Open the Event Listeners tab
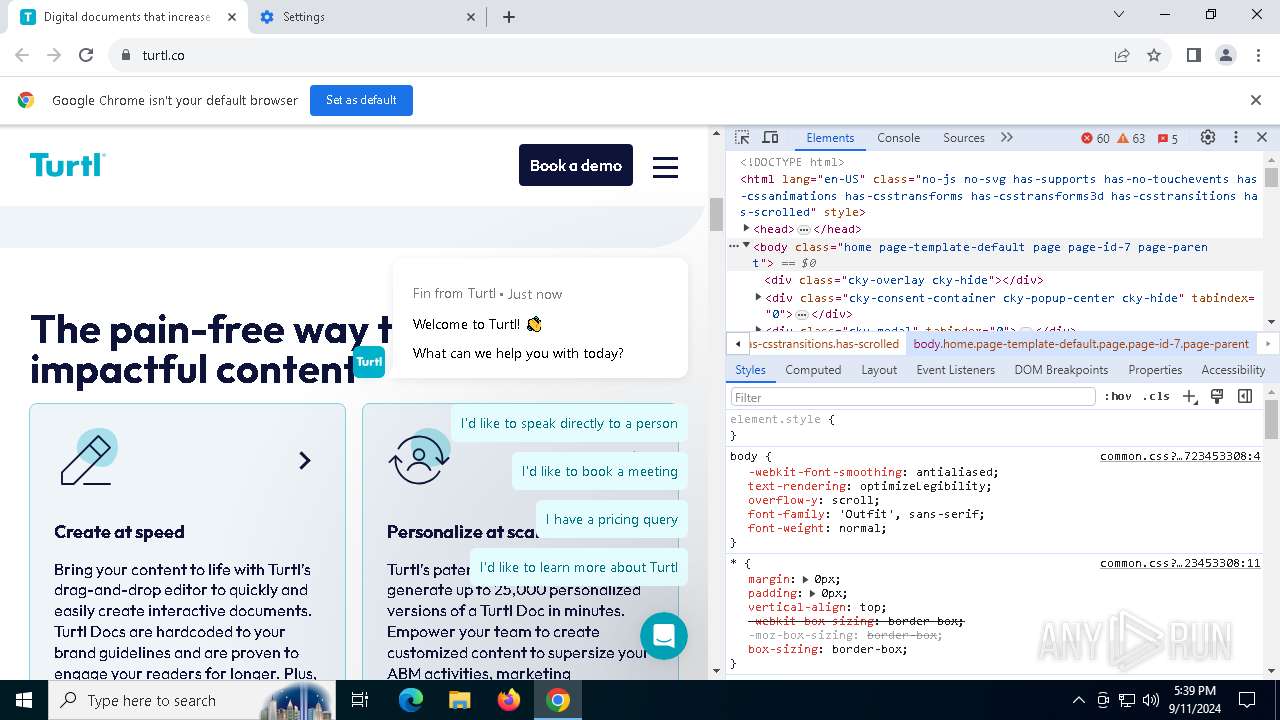This screenshot has height=720, width=1280. coord(956,370)
